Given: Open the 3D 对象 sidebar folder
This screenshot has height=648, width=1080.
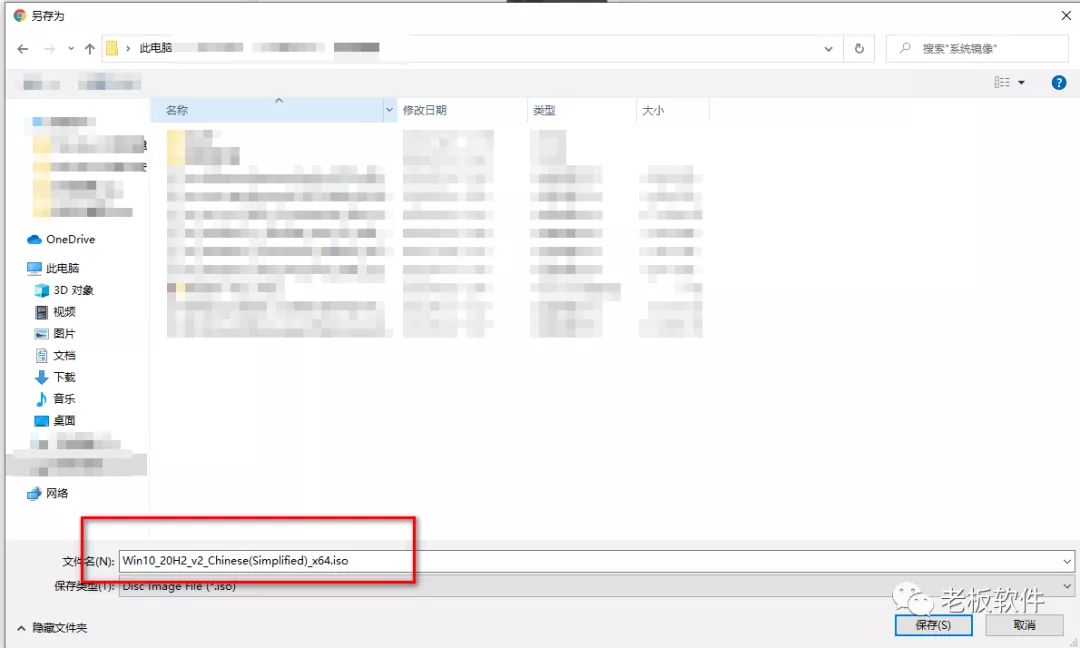Looking at the screenshot, I should (x=68, y=290).
